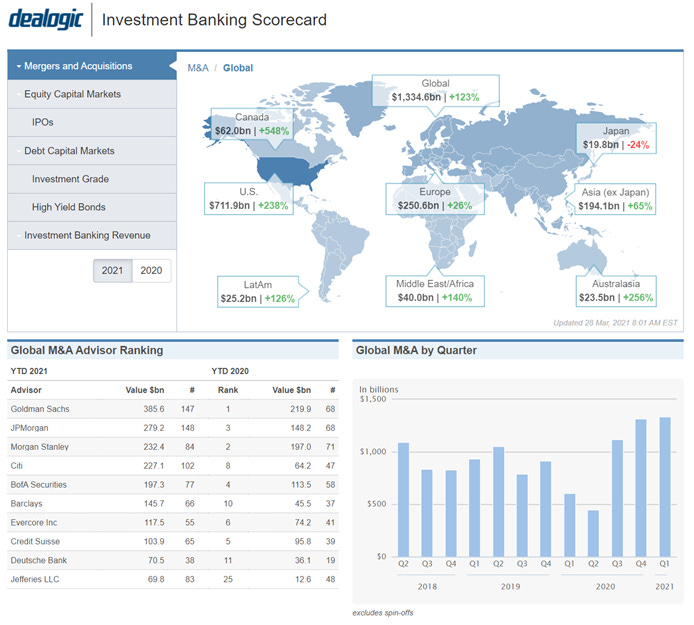Open Debt Capital Markets section
Screen dimensions: 694x625
click(x=92, y=151)
